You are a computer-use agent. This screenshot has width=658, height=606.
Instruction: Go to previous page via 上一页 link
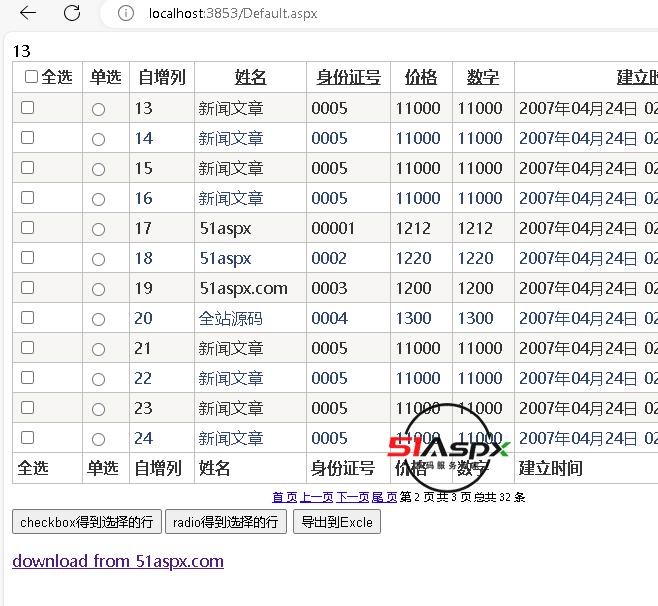[x=316, y=497]
